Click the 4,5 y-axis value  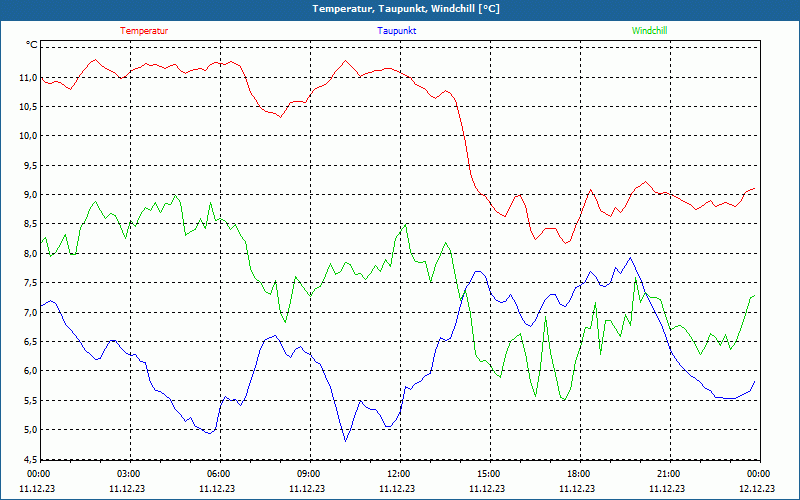click(x=30, y=458)
